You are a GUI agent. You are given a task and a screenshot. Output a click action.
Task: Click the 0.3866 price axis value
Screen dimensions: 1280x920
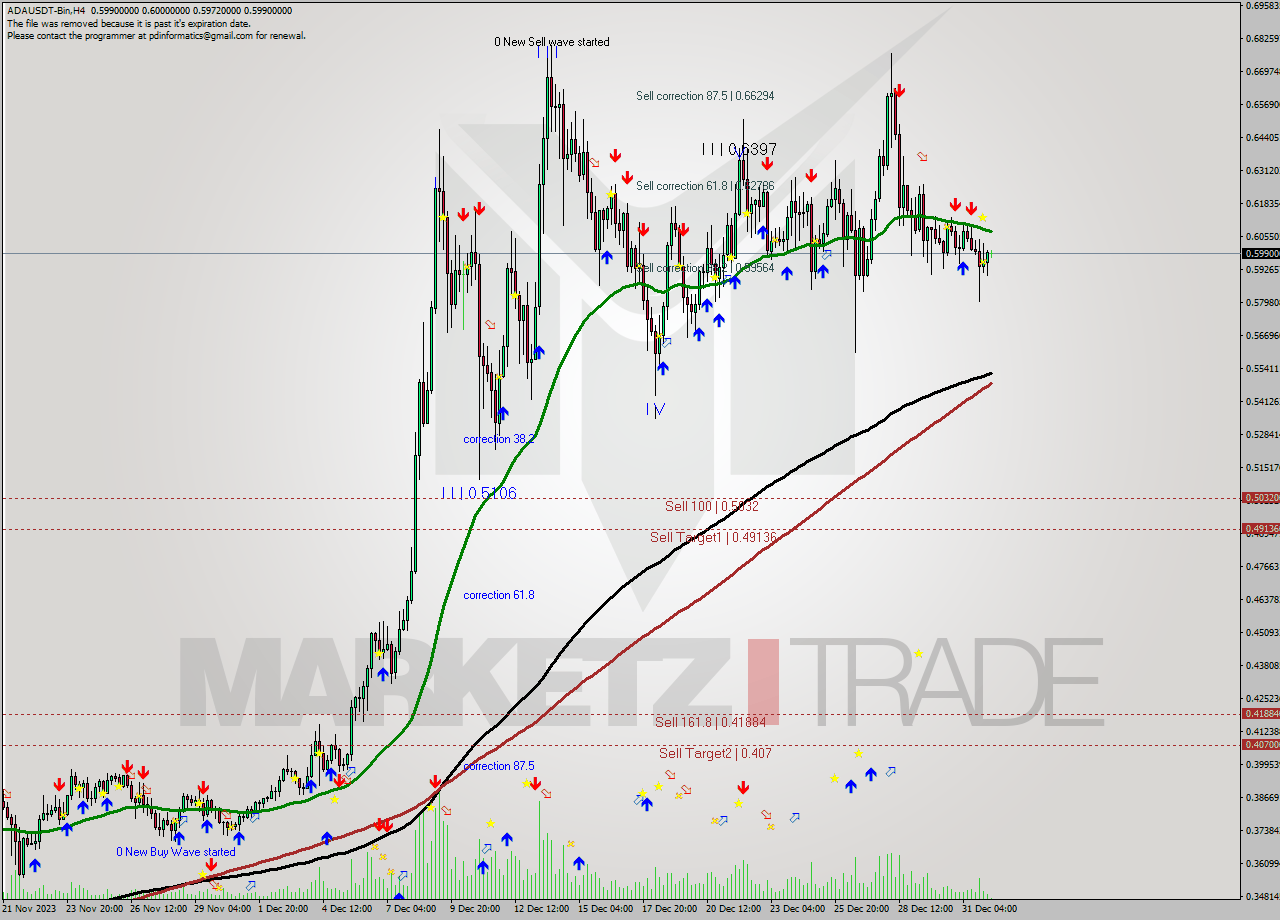coord(1263,797)
